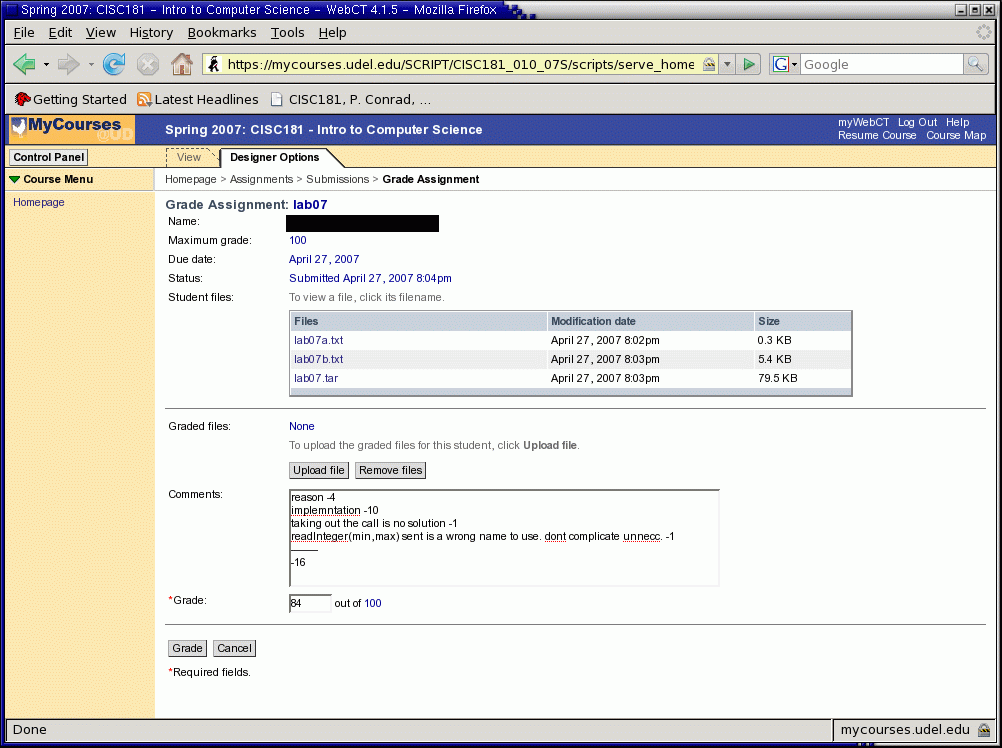Click the search magnifier icon
Image resolution: width=1002 pixels, height=748 pixels.
[975, 64]
